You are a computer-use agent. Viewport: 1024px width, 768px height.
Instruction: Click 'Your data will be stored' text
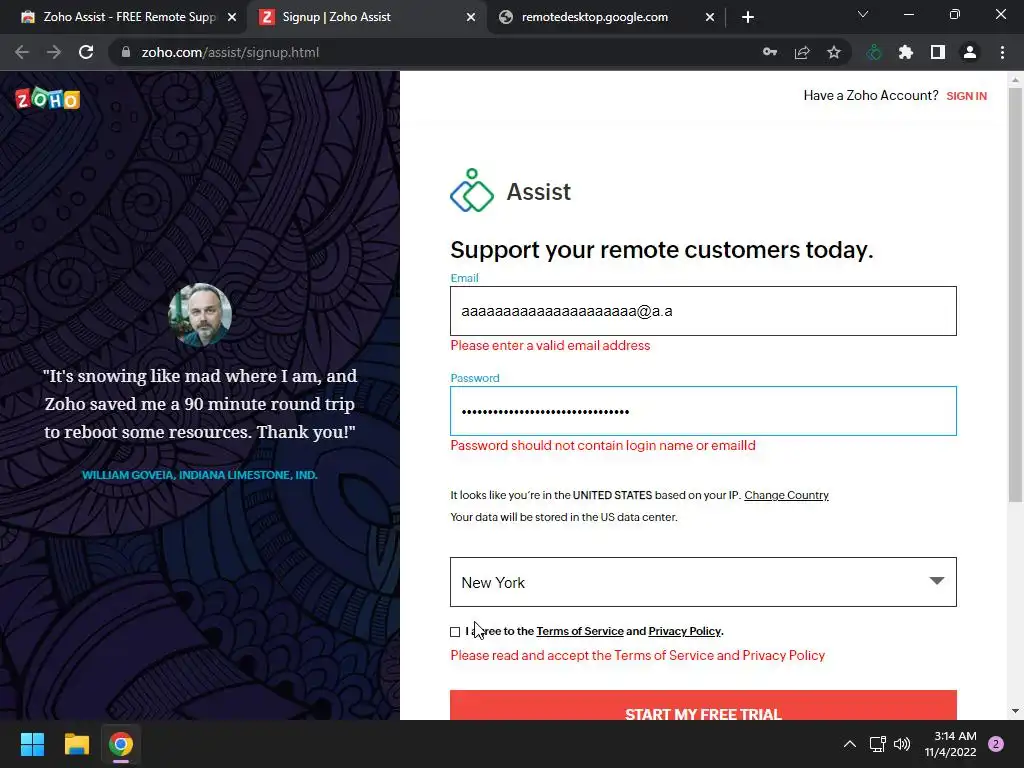(564, 517)
